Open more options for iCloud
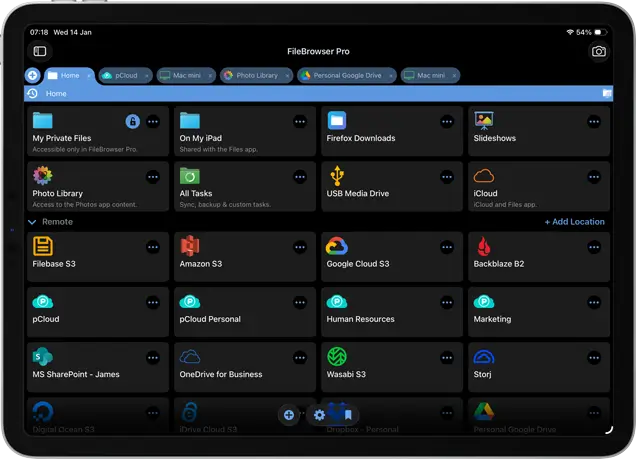 coord(594,177)
